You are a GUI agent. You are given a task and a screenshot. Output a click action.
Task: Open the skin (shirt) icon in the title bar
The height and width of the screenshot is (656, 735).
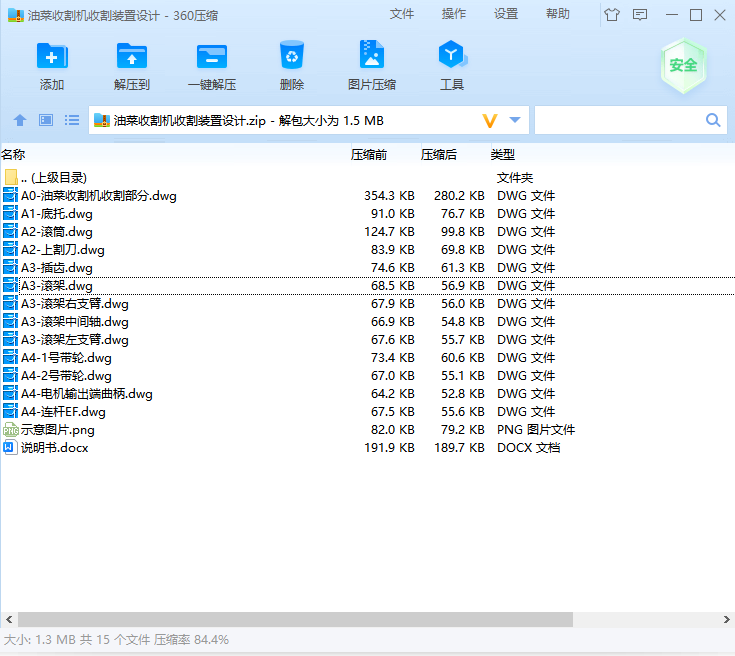pos(612,15)
